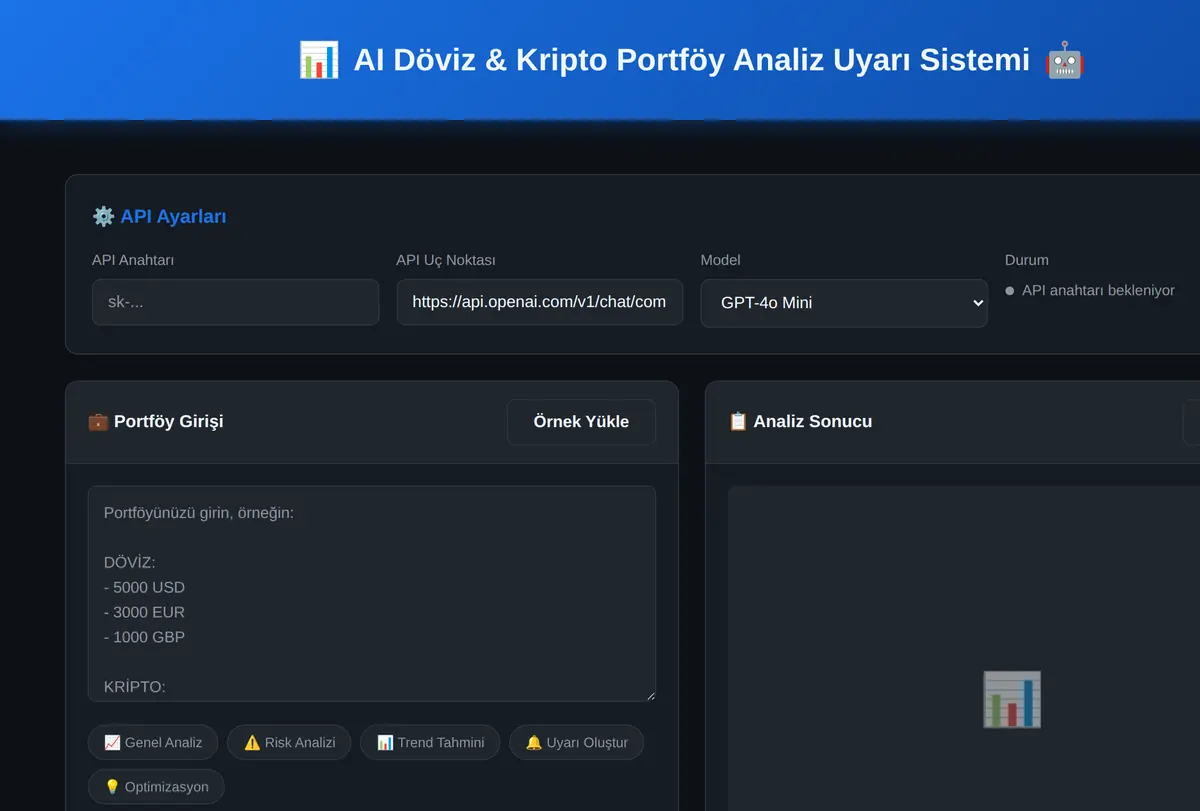Click the resize handle of the portfolio textarea
This screenshot has height=811, width=1200.
(x=649, y=695)
